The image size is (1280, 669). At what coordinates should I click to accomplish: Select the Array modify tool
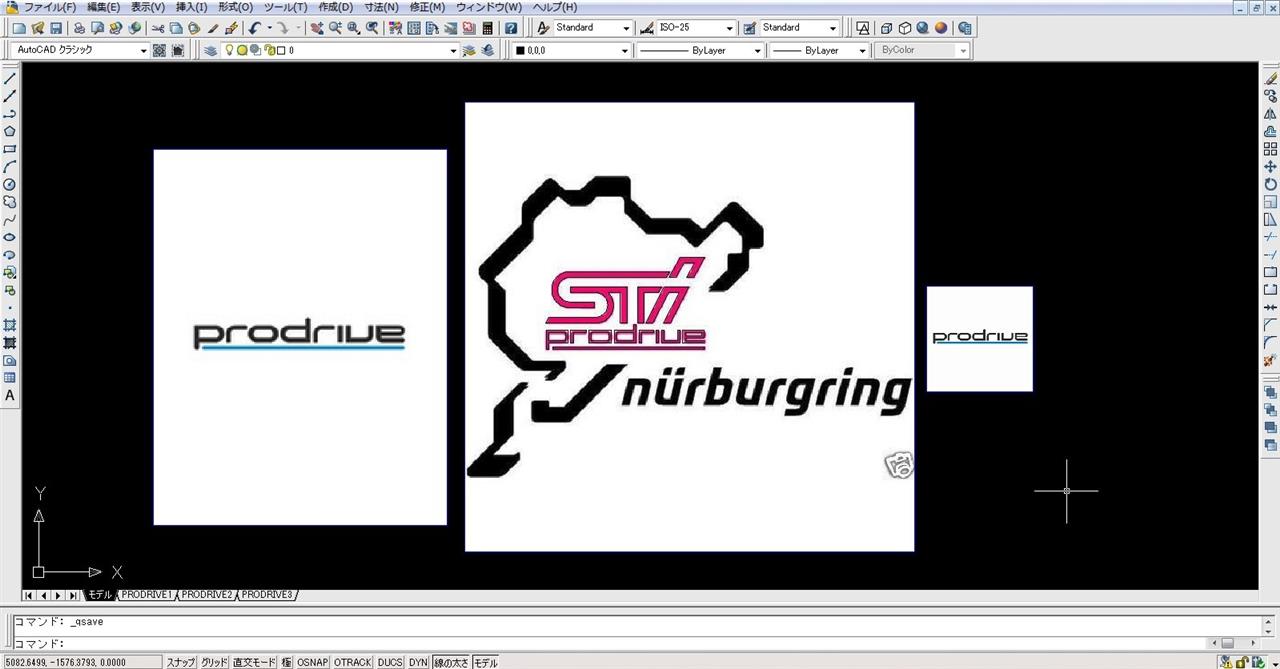click(1270, 148)
